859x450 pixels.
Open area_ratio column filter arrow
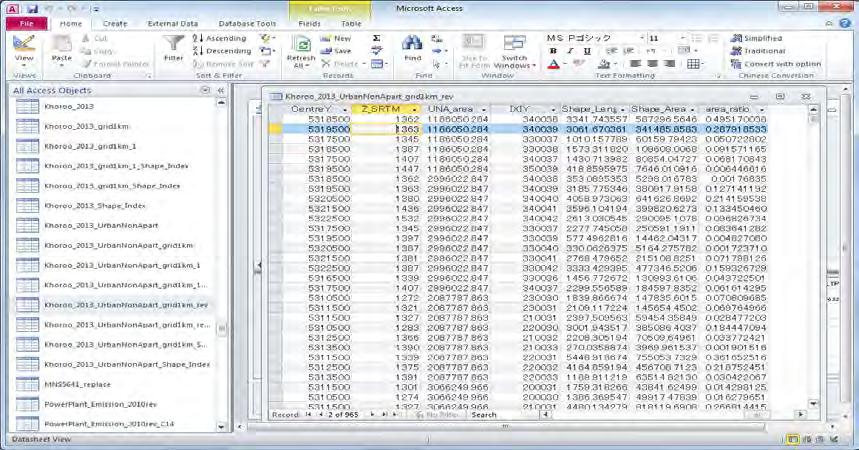pos(761,109)
